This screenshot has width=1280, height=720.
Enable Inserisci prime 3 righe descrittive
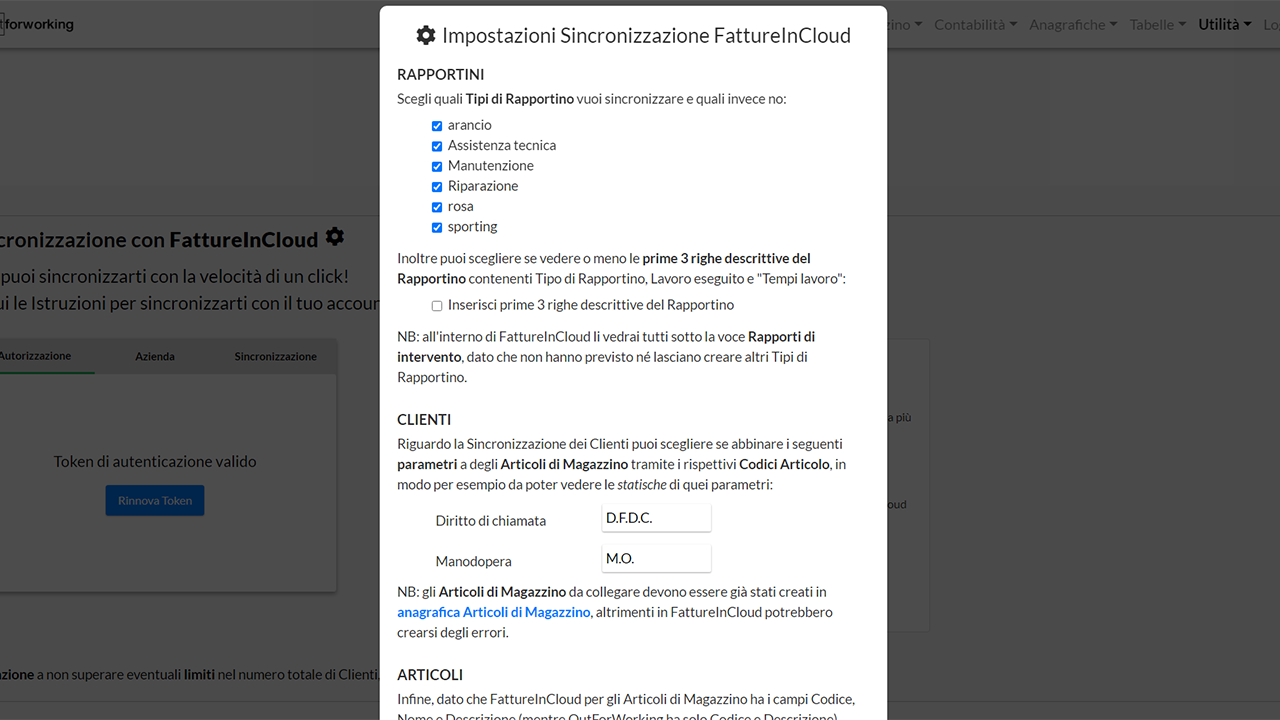437,306
